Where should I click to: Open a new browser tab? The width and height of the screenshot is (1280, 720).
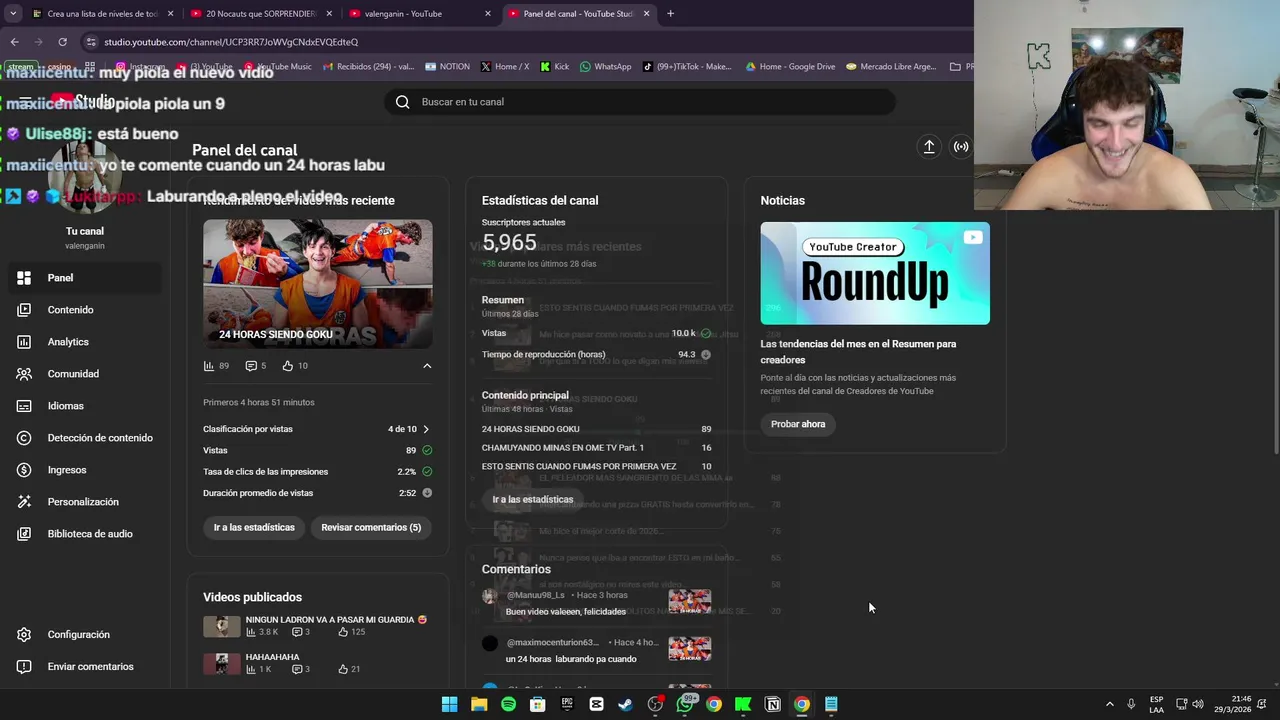(x=670, y=14)
